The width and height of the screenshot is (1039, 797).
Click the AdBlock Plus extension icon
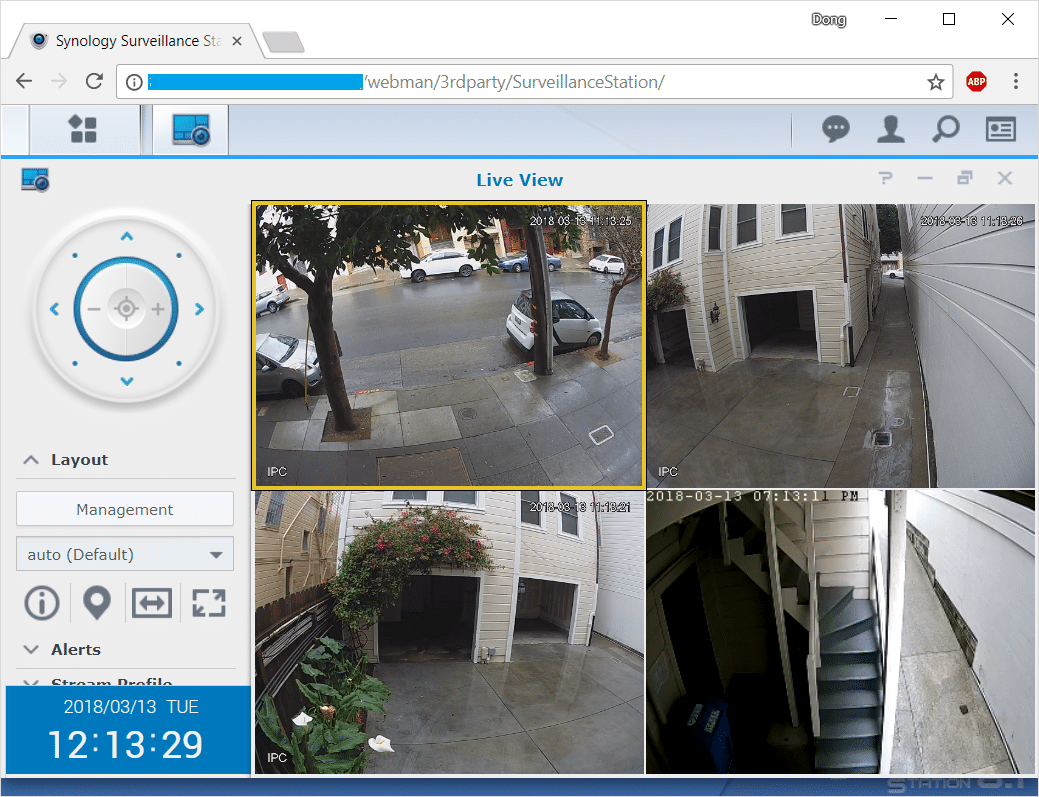point(976,82)
